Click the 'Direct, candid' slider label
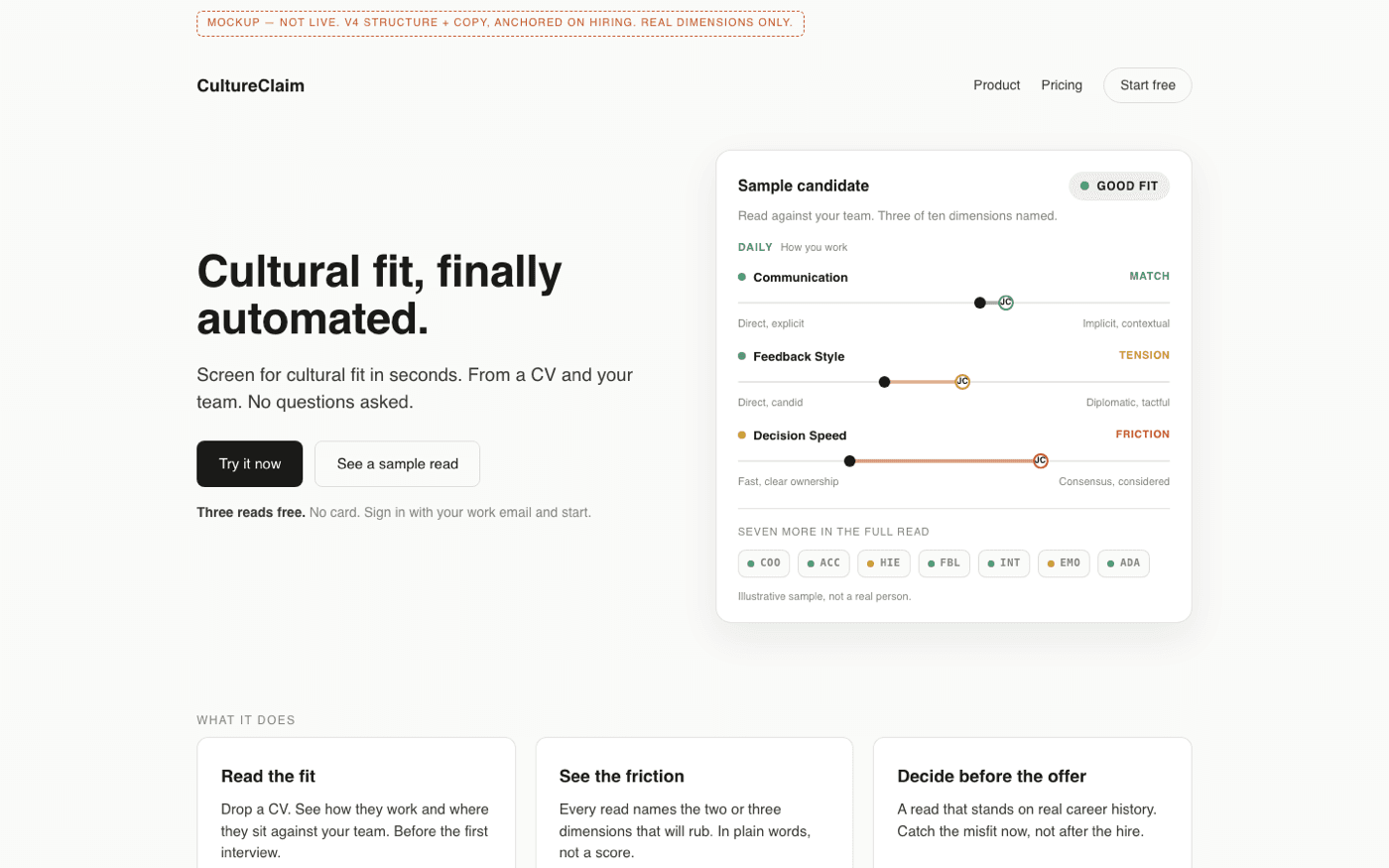This screenshot has height=868, width=1389. tap(770, 403)
